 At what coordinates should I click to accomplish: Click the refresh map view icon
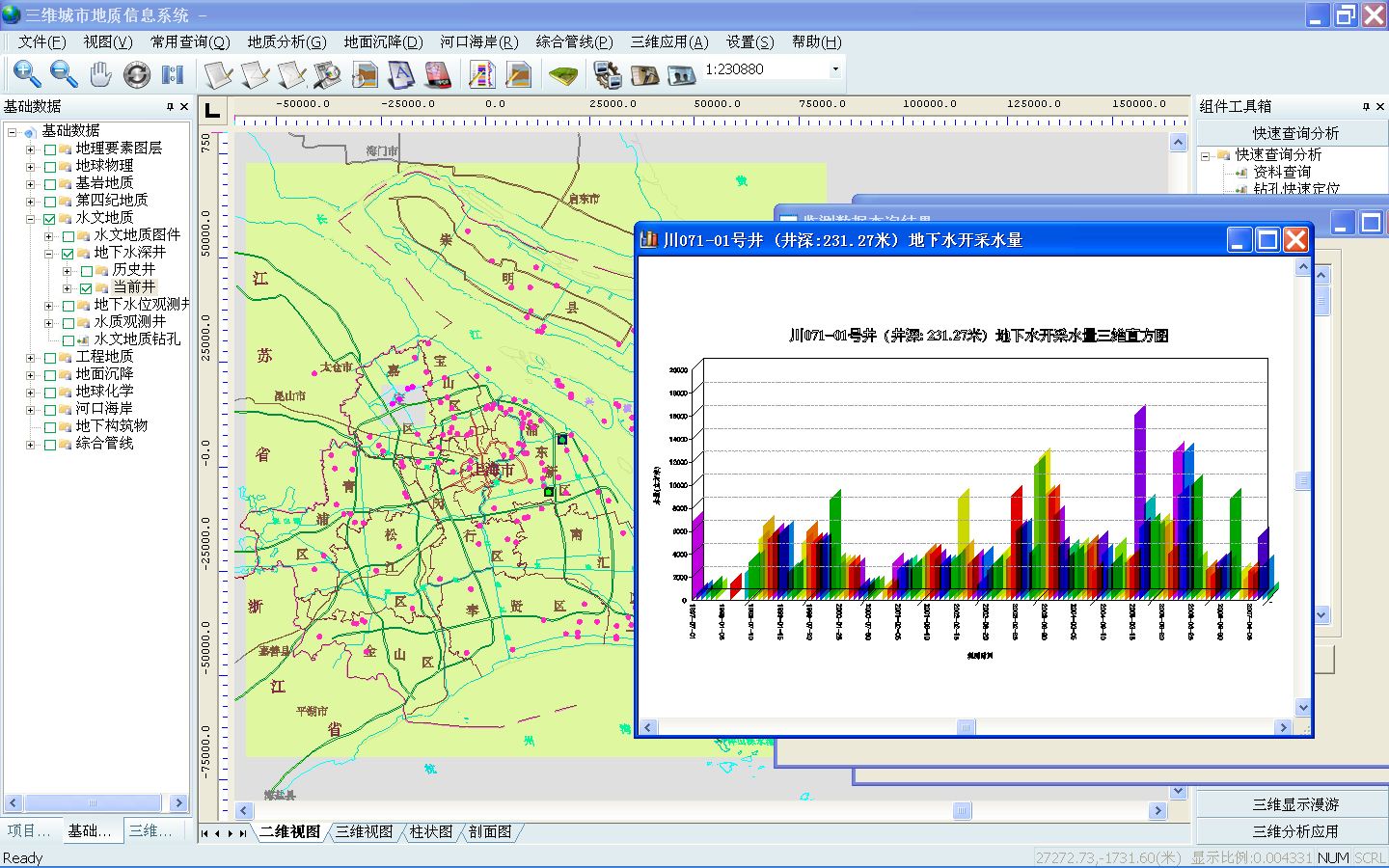[x=137, y=74]
